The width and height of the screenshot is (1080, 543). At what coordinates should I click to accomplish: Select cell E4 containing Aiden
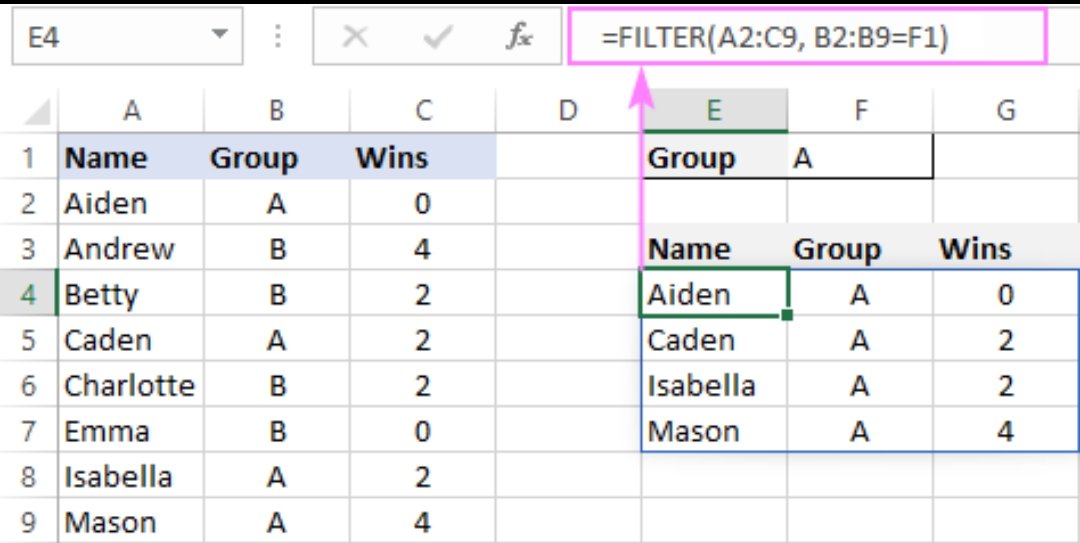(x=714, y=294)
